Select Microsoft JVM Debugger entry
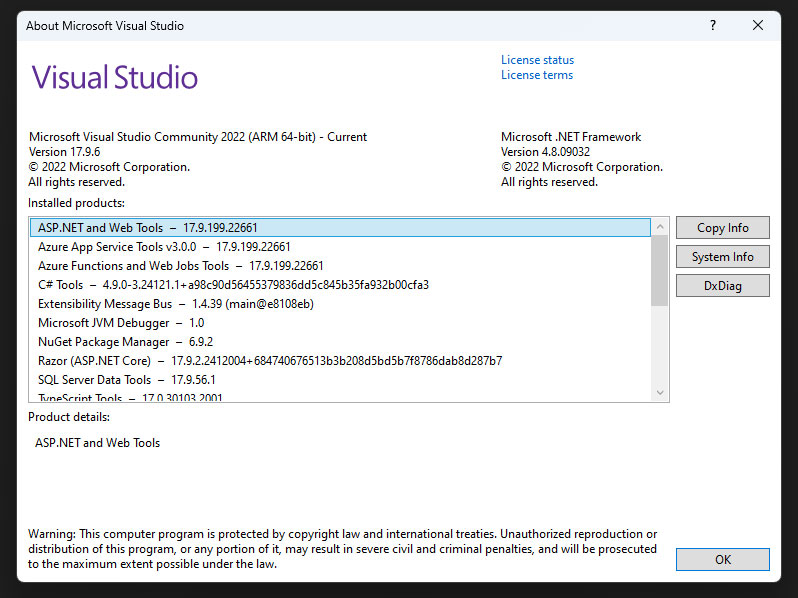Screen dimensions: 798x598 coord(340,323)
